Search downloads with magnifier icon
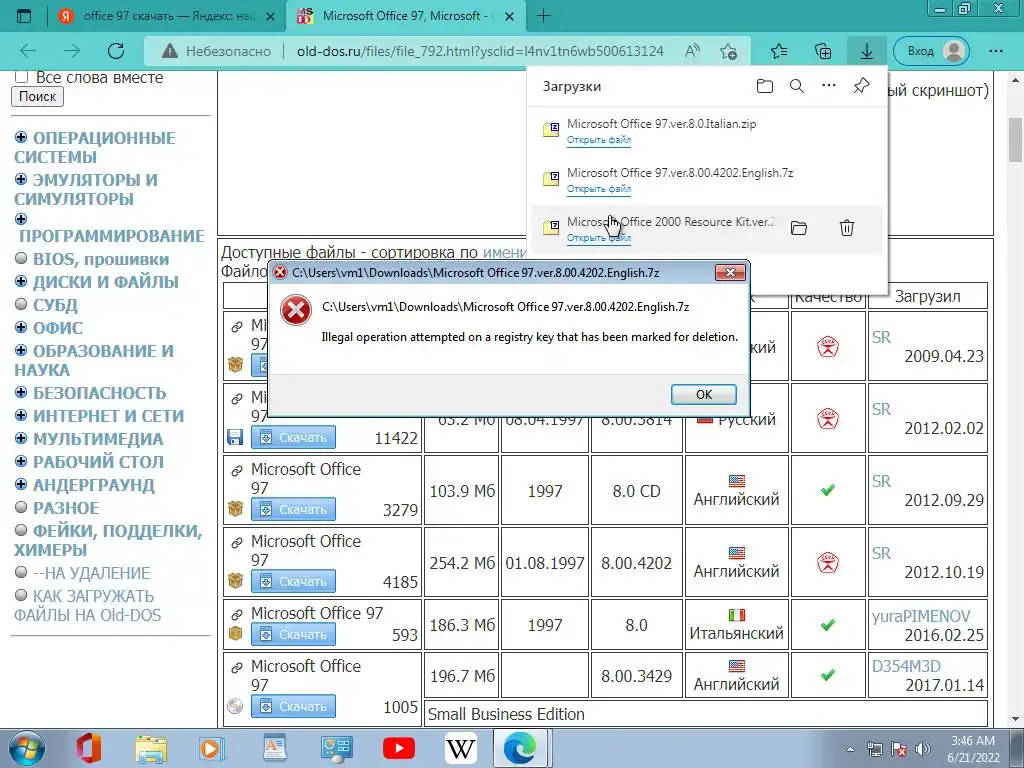 coord(797,86)
